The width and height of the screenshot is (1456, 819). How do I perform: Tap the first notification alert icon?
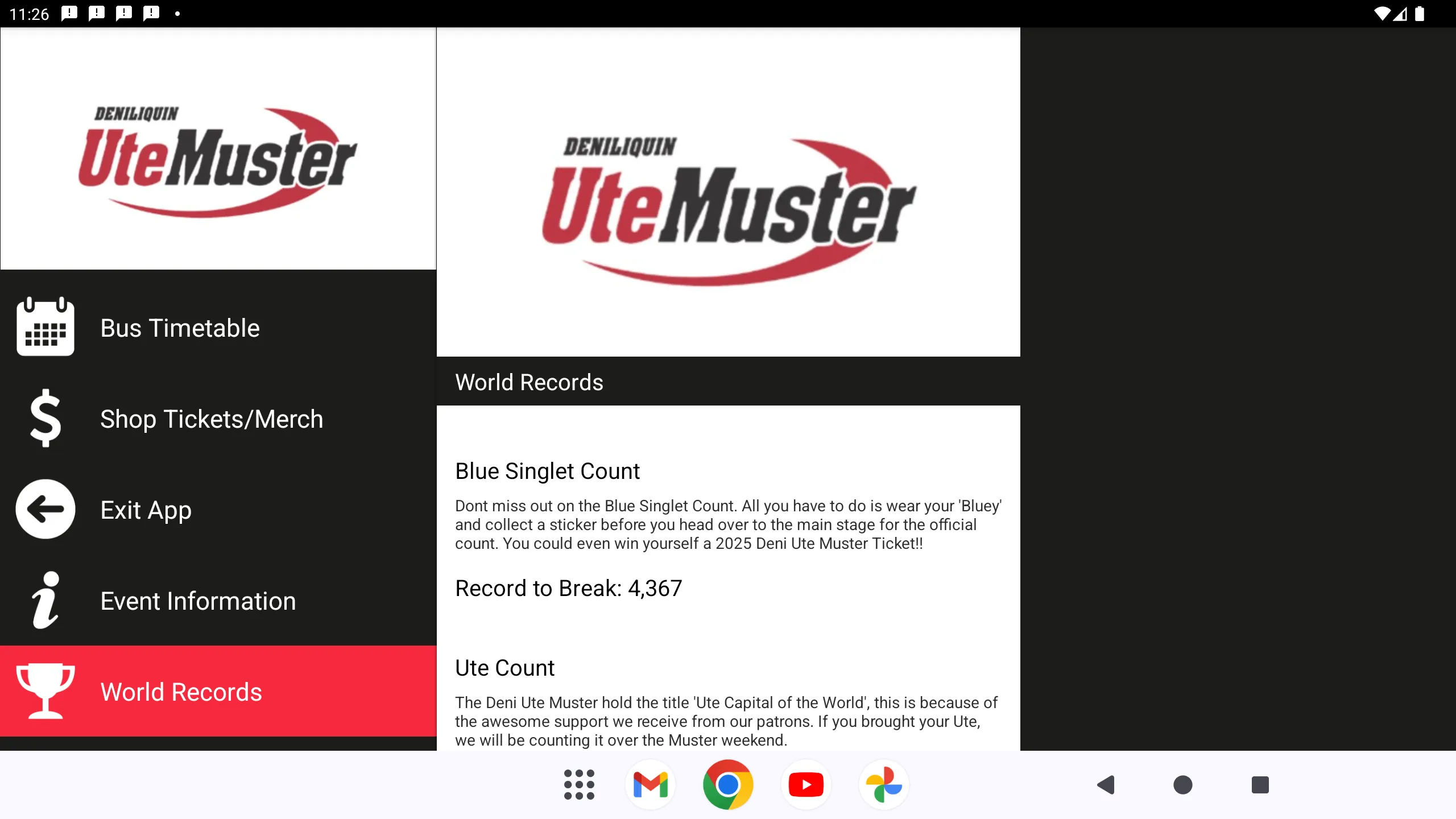pyautogui.click(x=69, y=13)
